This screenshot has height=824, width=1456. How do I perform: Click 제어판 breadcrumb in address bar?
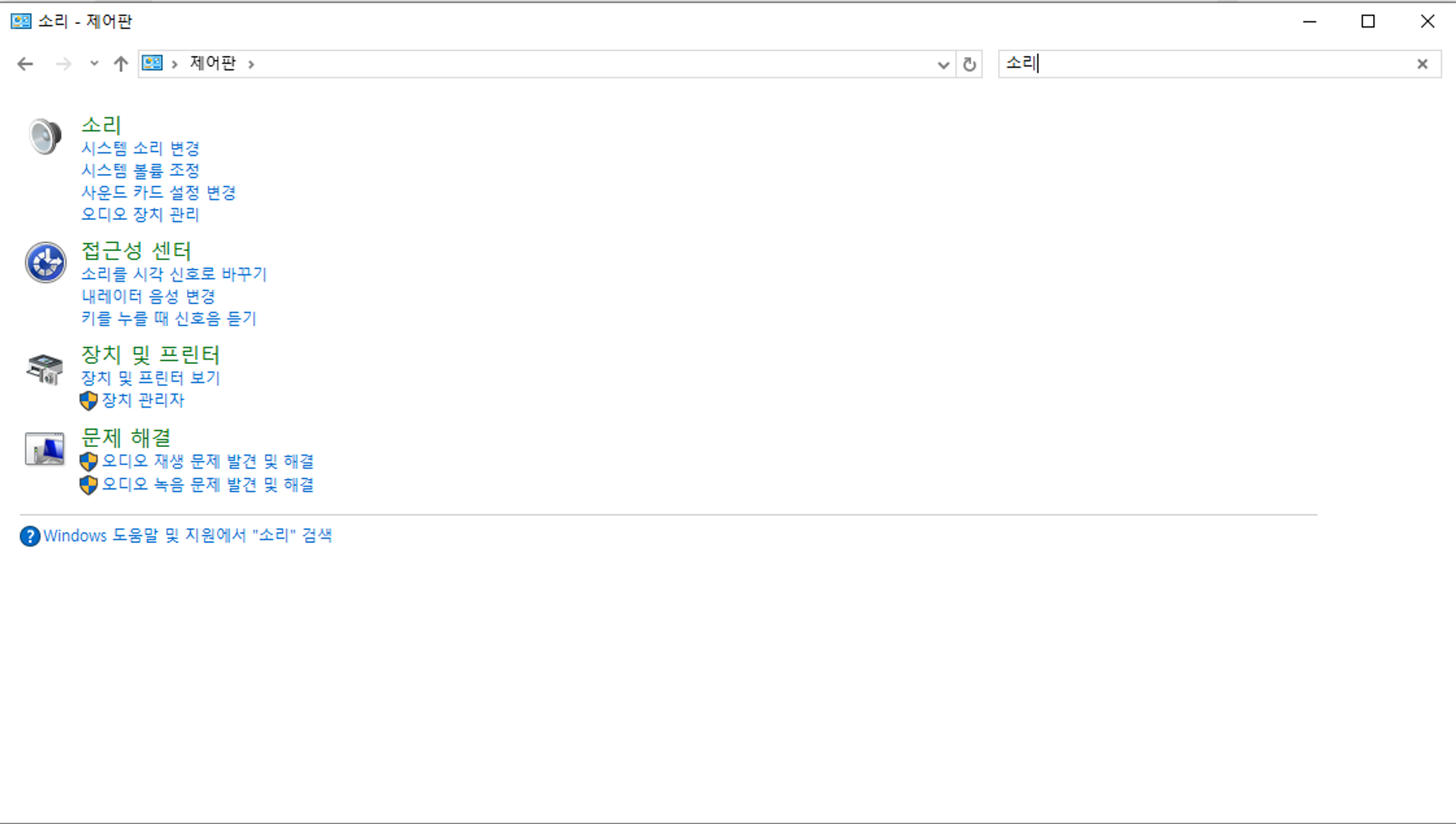(213, 63)
